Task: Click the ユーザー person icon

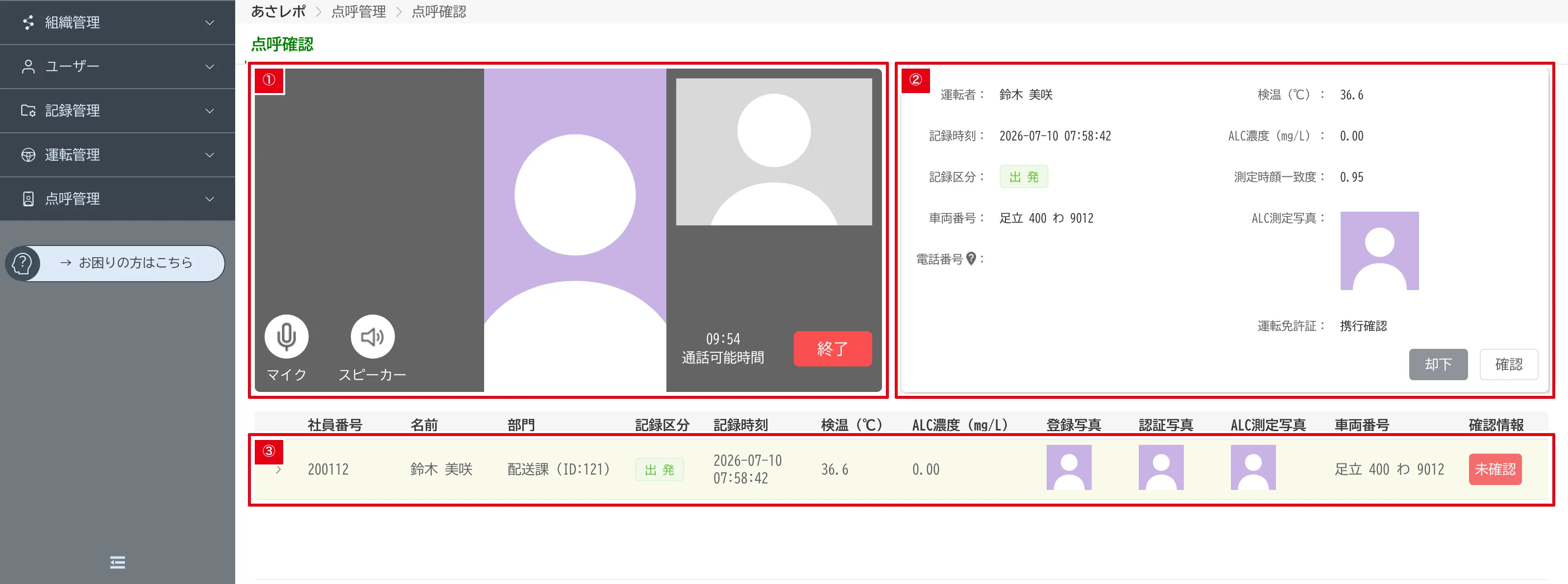Action: (x=28, y=66)
